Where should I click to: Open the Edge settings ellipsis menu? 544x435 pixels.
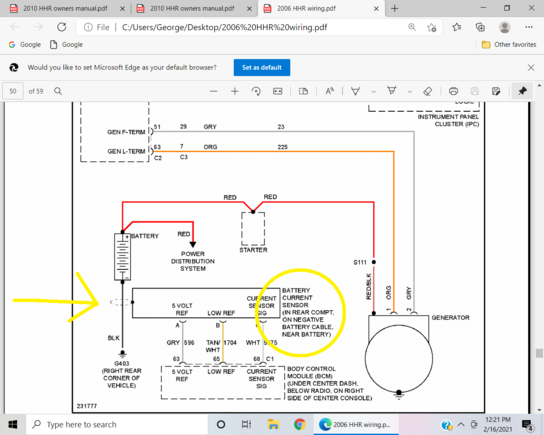click(529, 27)
